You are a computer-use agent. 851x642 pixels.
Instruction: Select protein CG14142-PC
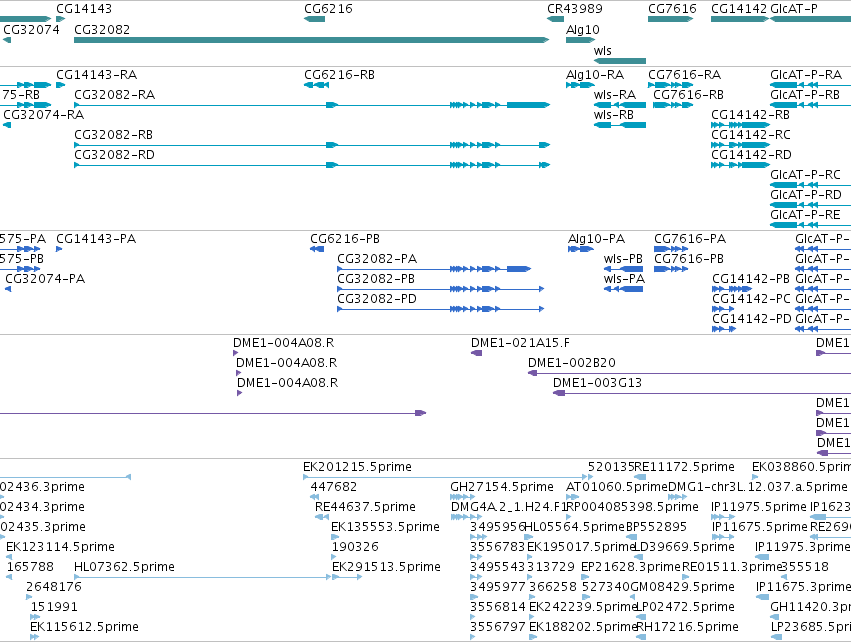(x=723, y=309)
